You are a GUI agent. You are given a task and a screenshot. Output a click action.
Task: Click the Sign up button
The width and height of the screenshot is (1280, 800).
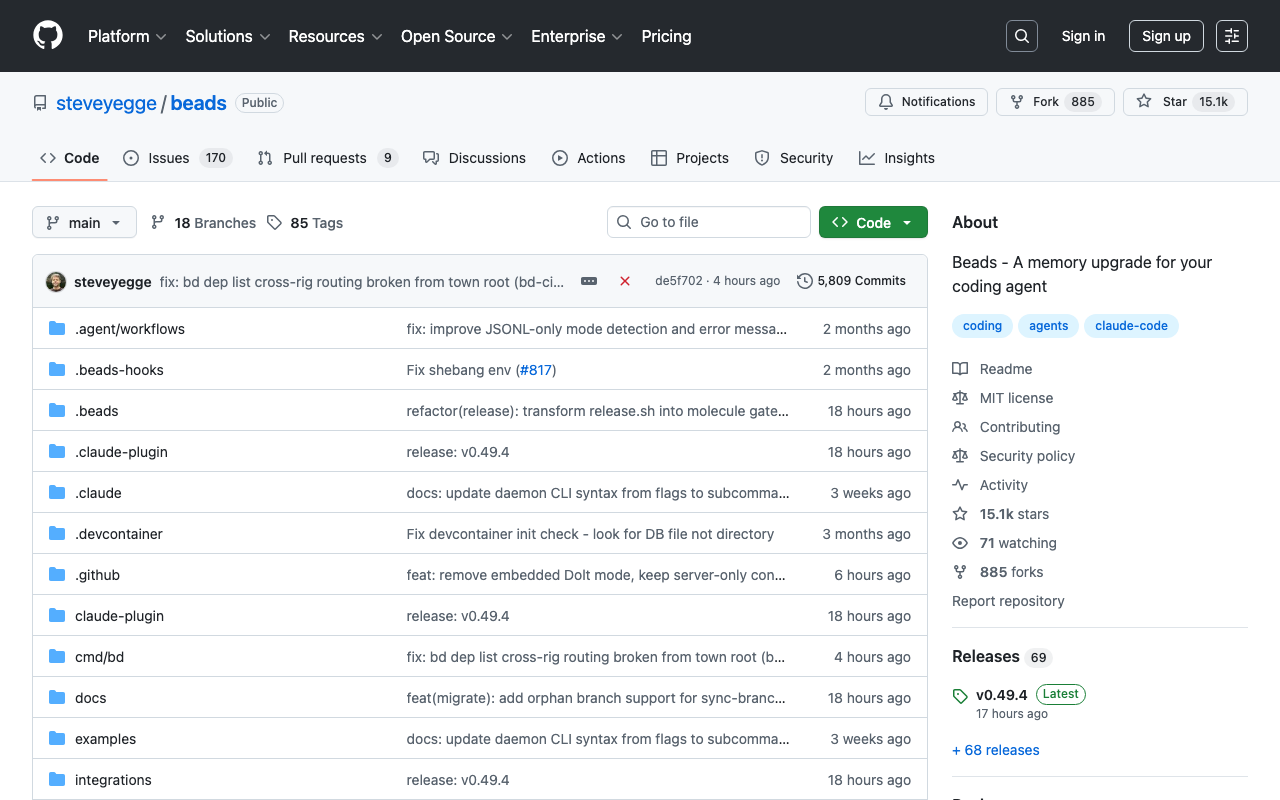click(x=1166, y=36)
